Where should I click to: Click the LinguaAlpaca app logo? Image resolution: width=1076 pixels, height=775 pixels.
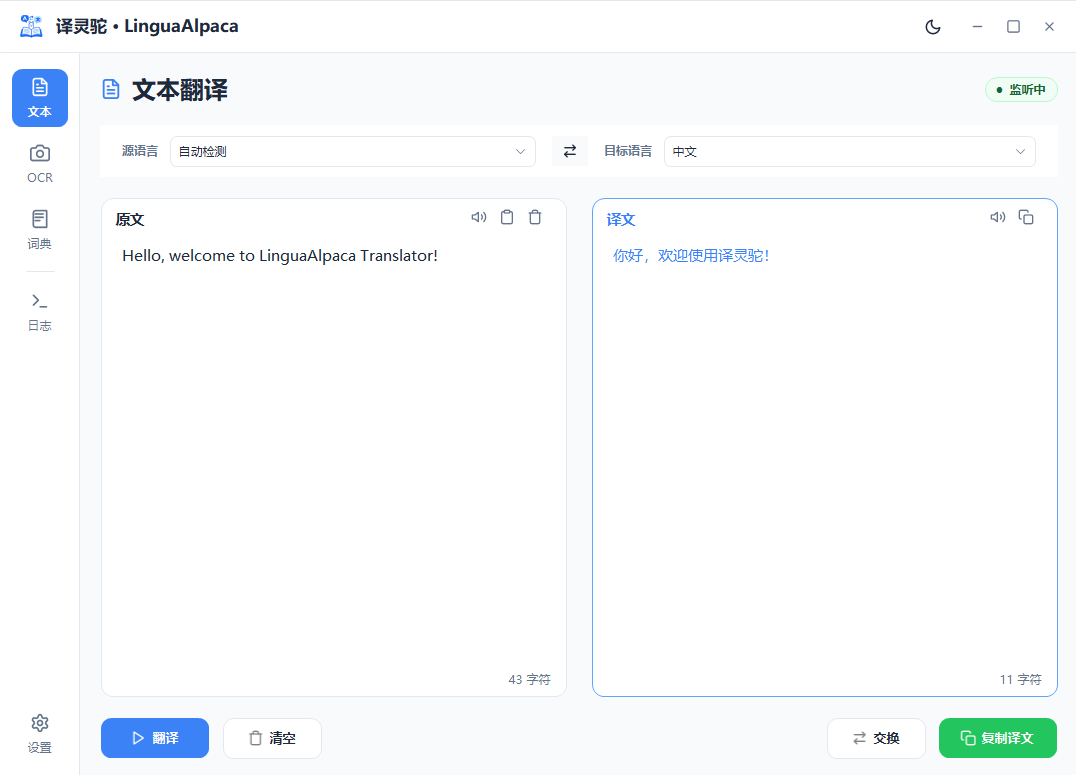tap(31, 26)
